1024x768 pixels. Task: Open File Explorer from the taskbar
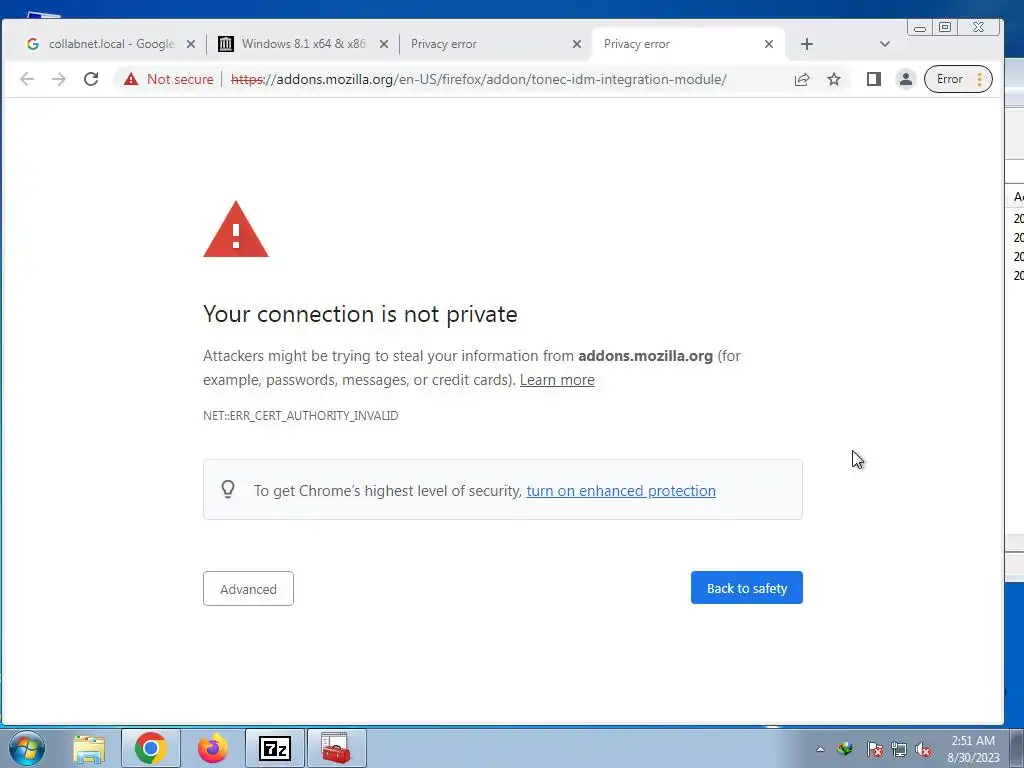[x=89, y=748]
